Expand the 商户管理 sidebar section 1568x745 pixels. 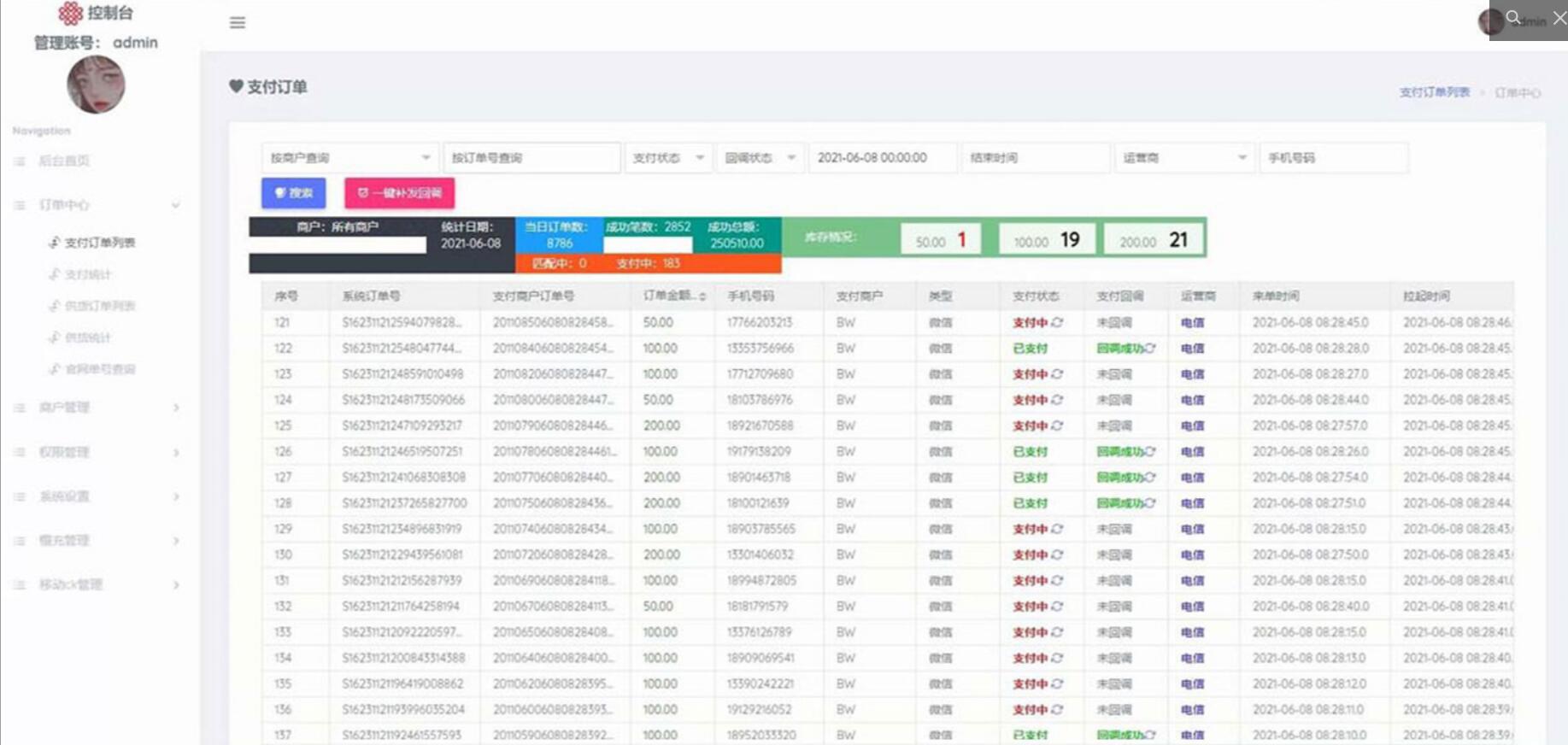point(176,408)
